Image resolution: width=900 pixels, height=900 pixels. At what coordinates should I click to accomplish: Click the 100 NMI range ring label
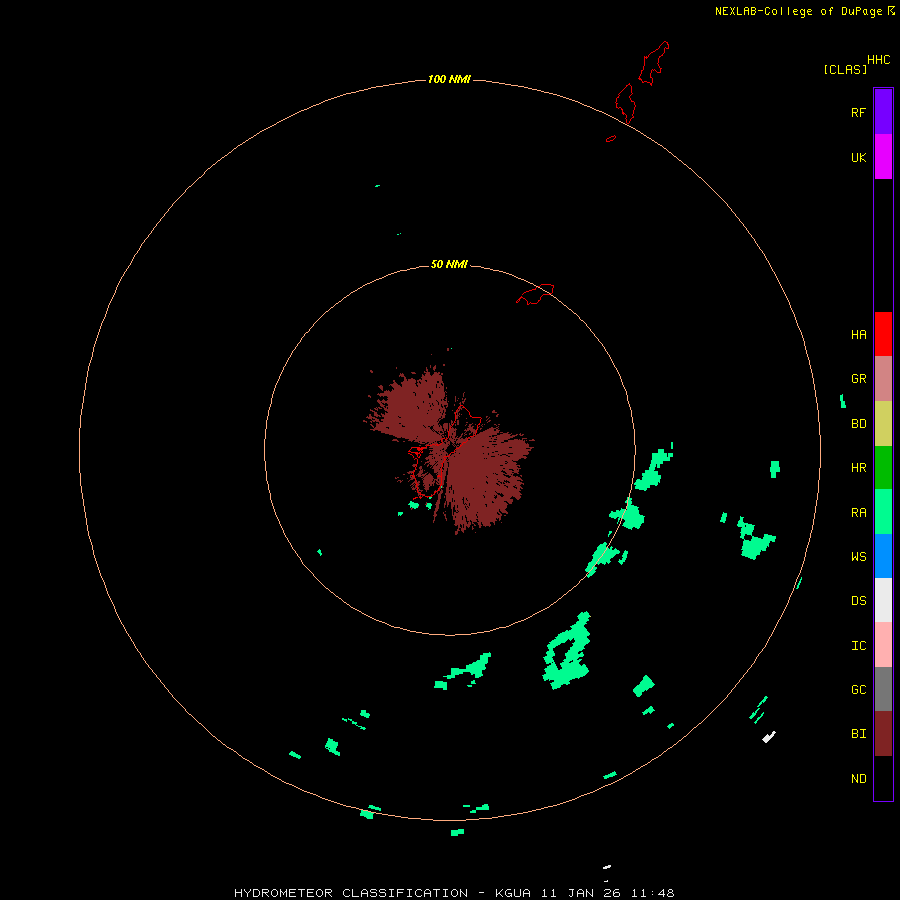click(x=449, y=79)
